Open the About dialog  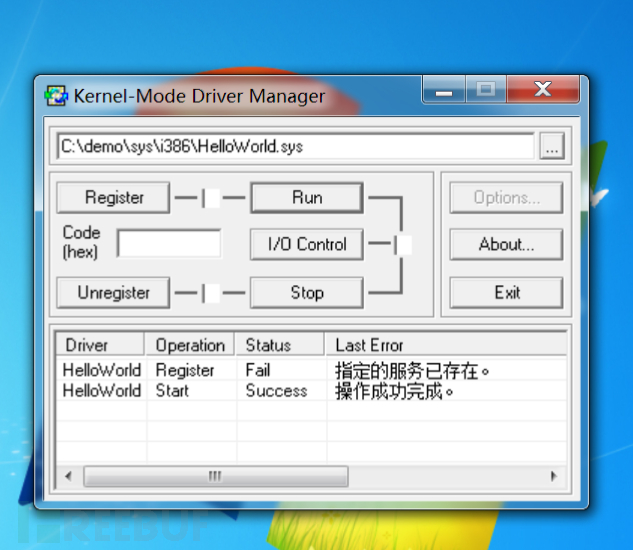pos(506,244)
